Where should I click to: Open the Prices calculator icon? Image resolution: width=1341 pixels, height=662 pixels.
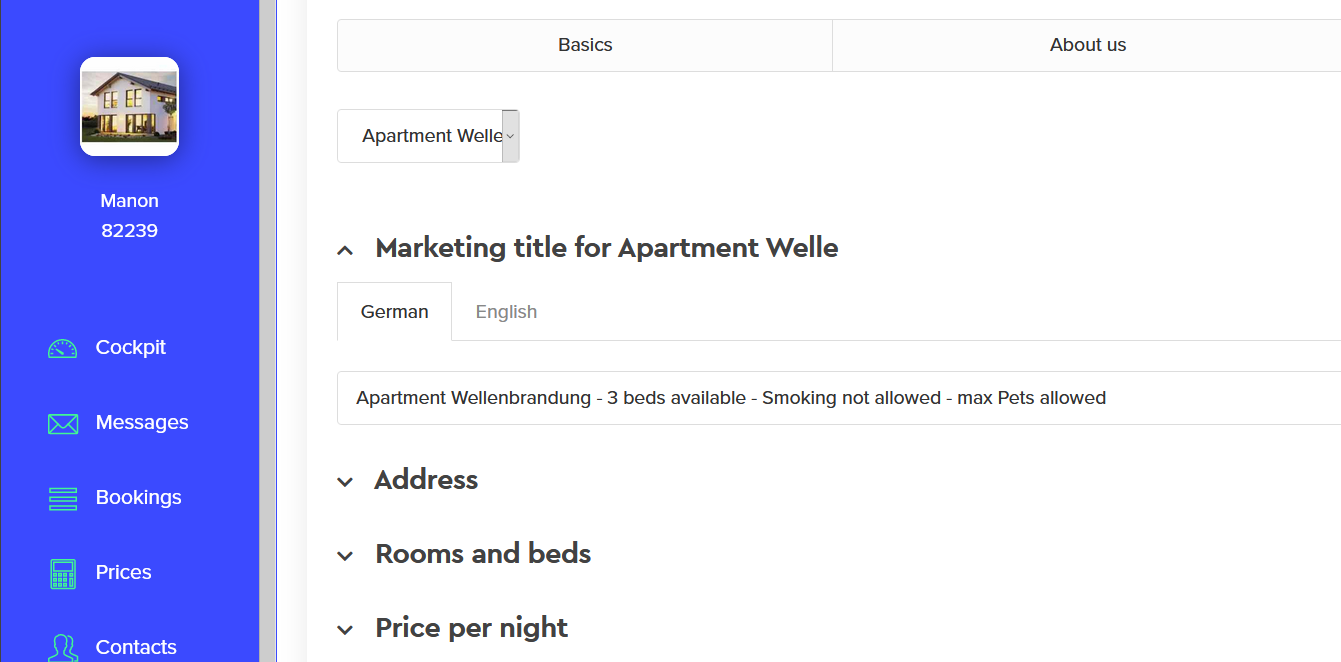(62, 574)
